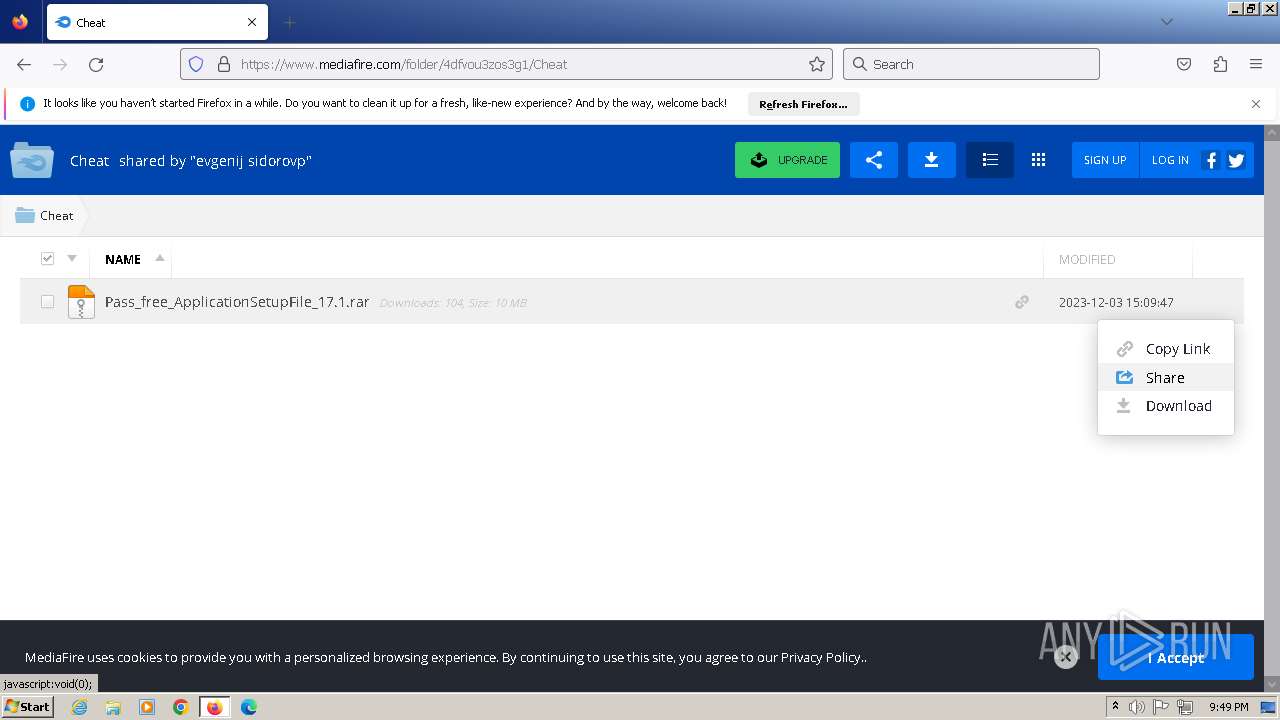Open Microsoft Edge from the taskbar
Viewport: 1280px width, 720px height.
coord(249,707)
